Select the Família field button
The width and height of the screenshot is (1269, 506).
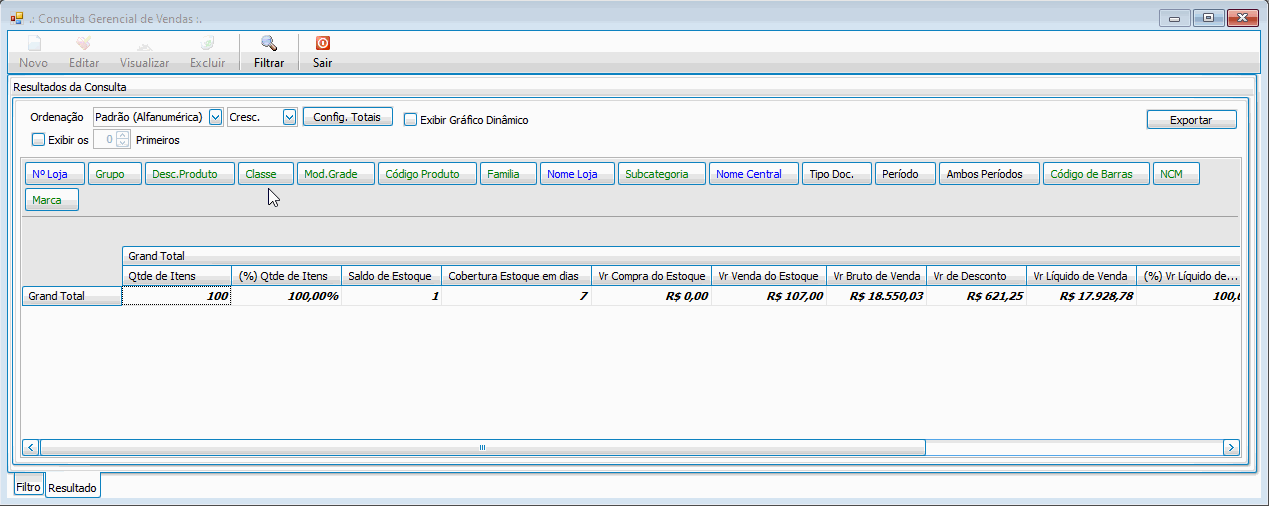click(509, 174)
